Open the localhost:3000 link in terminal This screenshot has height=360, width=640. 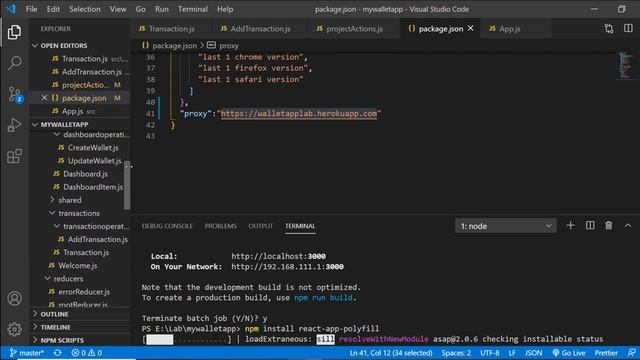[x=278, y=256]
